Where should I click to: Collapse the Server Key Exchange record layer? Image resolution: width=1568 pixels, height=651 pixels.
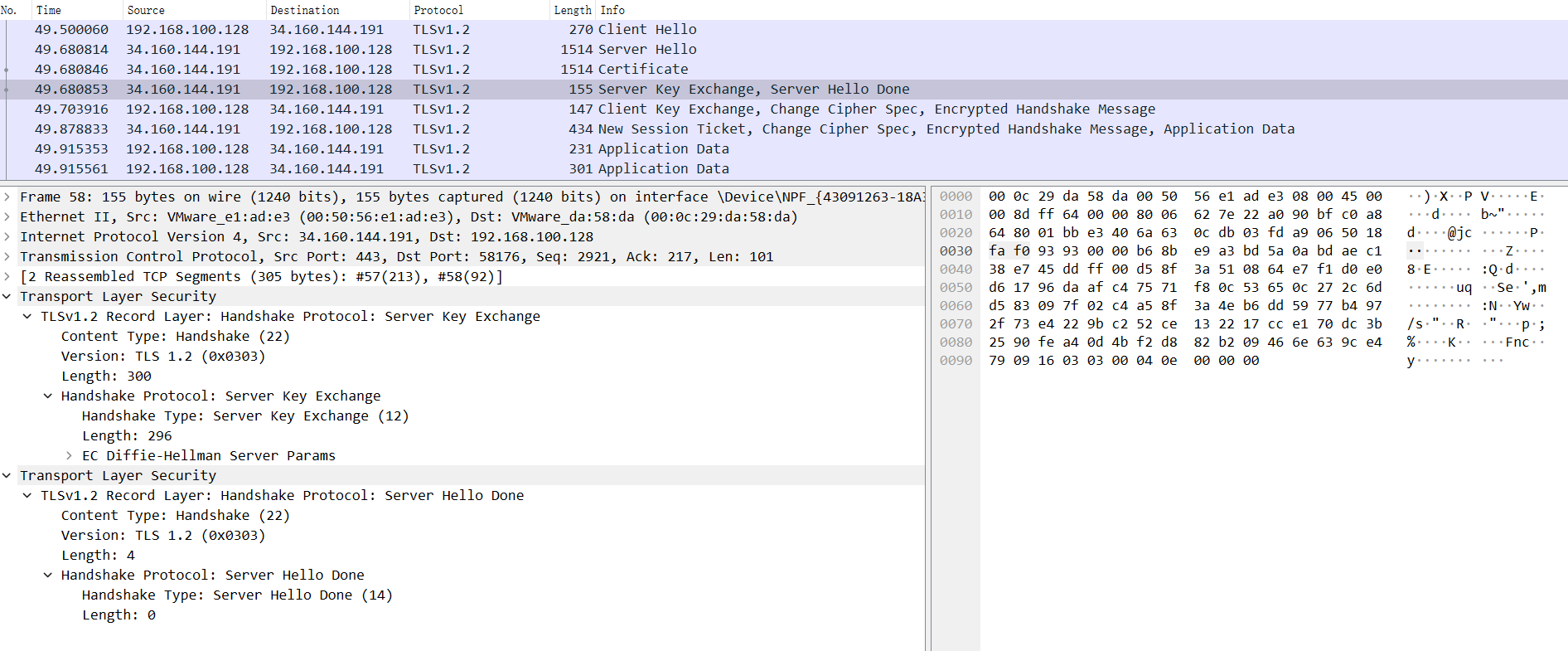click(27, 317)
